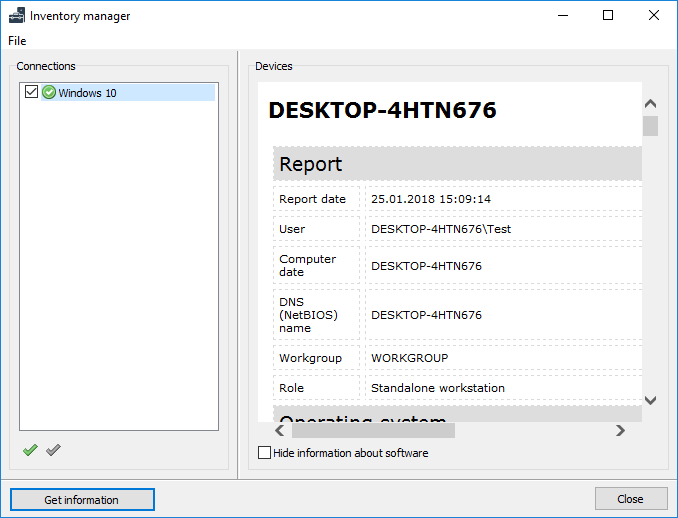Maximize the Inventory manager window
678x518 pixels.
pos(608,16)
